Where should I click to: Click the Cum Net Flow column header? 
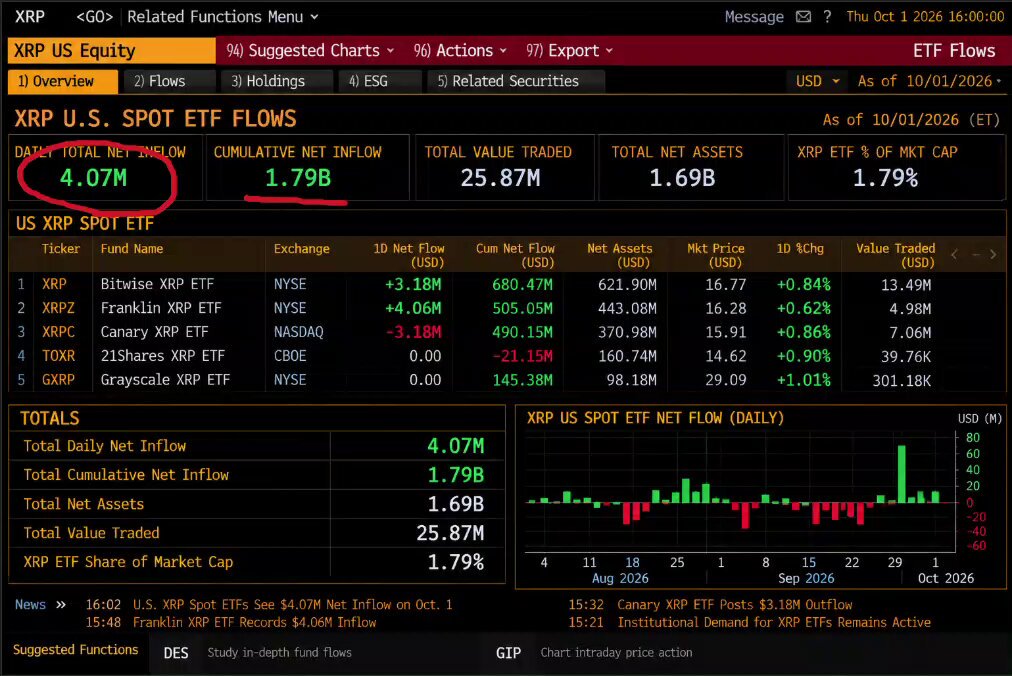516,256
